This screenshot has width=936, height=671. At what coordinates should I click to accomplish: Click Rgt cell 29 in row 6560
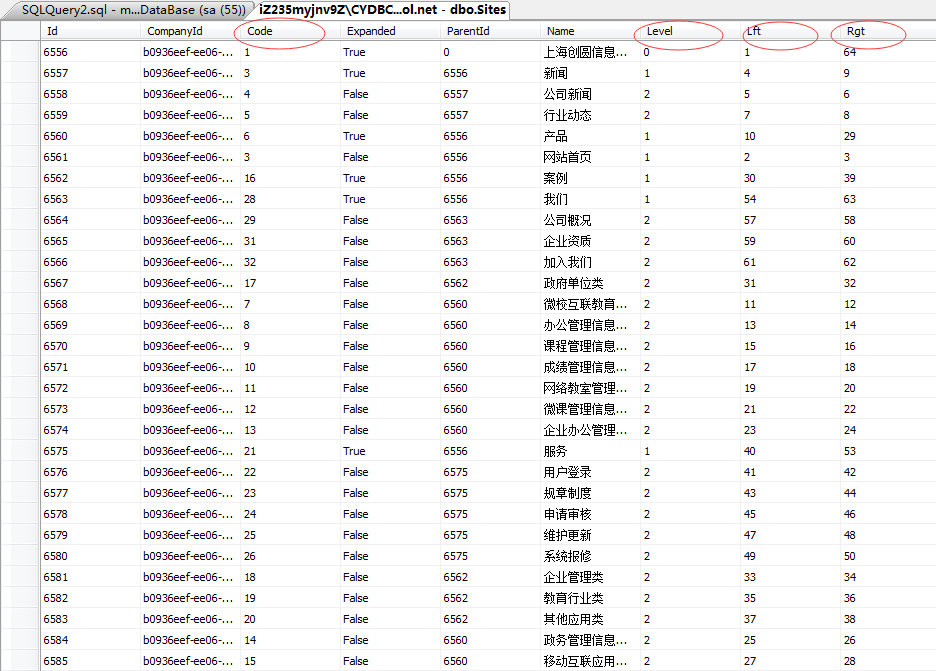coord(888,136)
